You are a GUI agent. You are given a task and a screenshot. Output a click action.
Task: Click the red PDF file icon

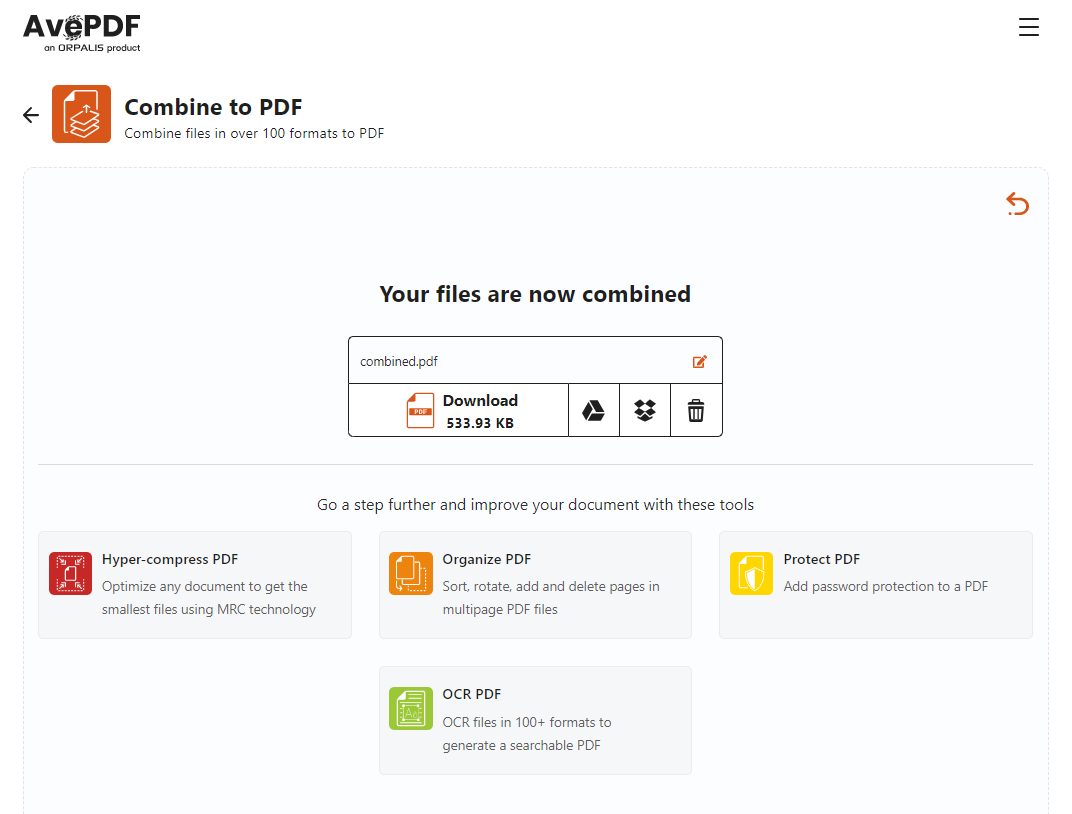tap(420, 411)
